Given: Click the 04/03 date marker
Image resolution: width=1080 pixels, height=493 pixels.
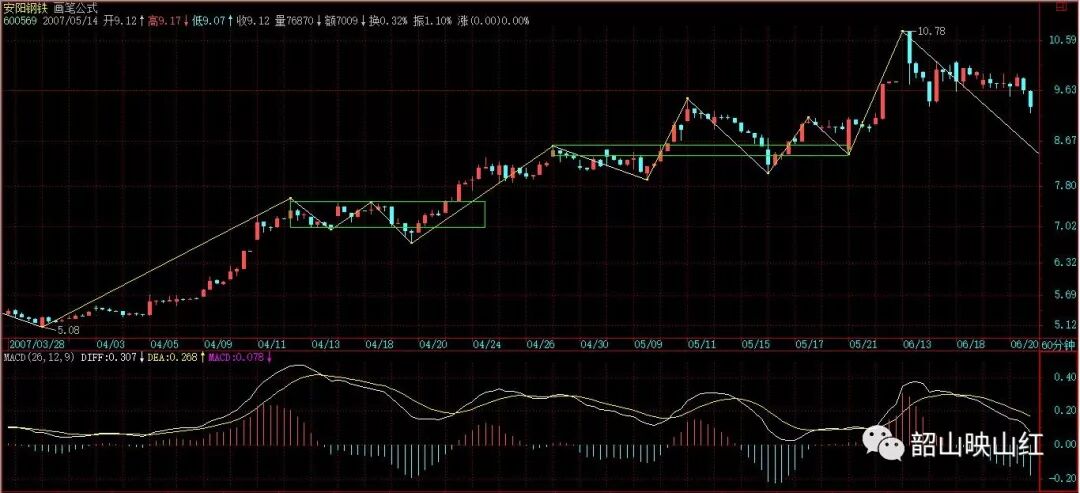Looking at the screenshot, I should click(x=110, y=344).
